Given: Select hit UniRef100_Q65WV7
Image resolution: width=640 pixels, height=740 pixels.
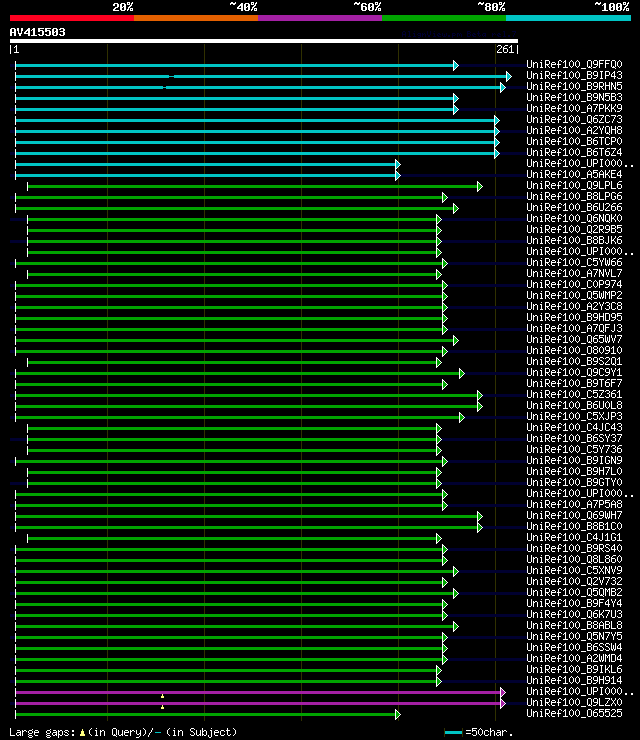Looking at the screenshot, I should 574,339.
